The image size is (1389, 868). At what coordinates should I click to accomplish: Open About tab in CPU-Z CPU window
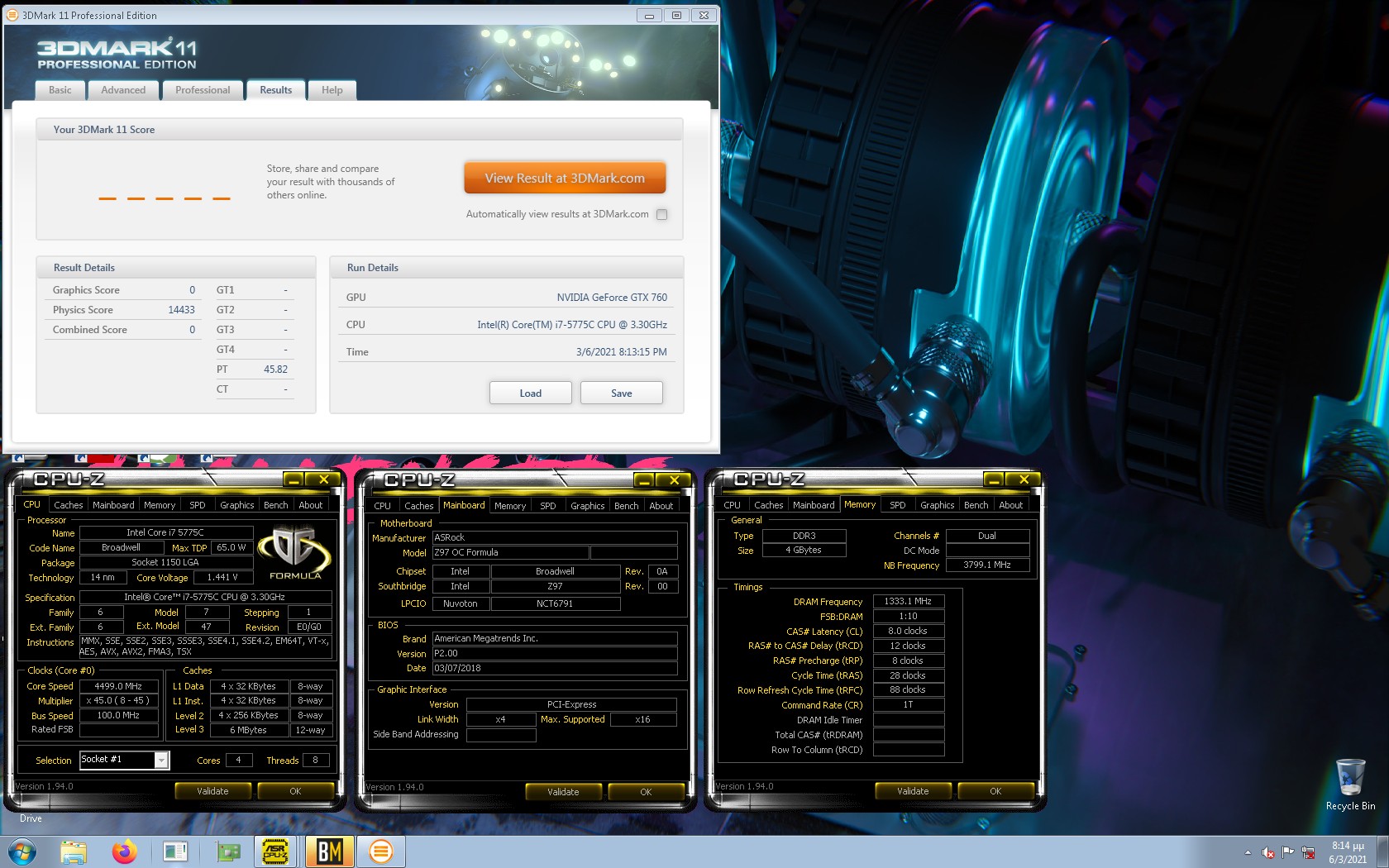coord(311,505)
